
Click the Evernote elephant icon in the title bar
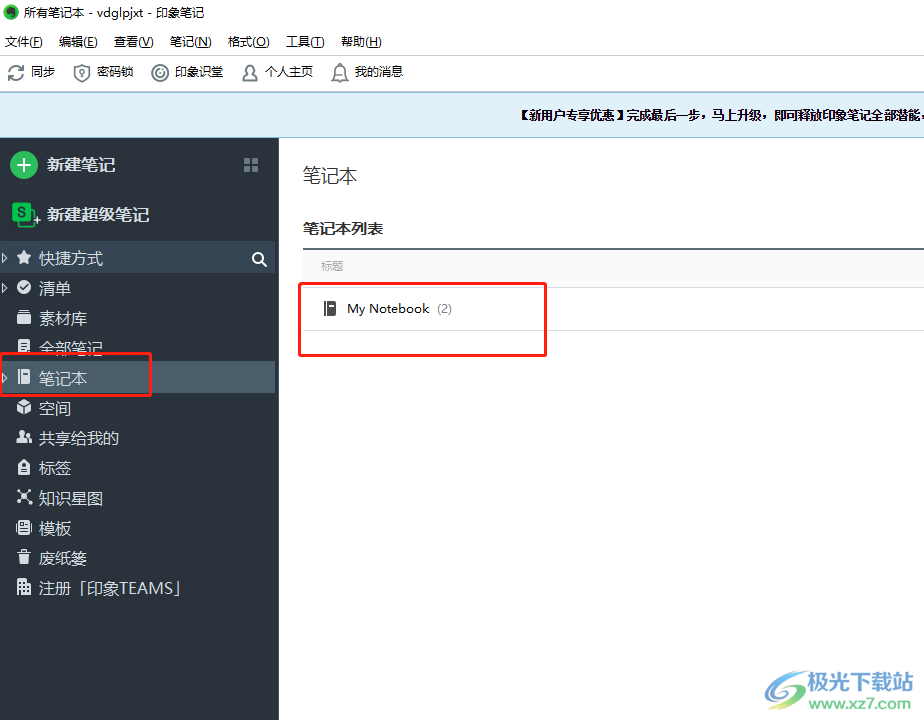11,12
